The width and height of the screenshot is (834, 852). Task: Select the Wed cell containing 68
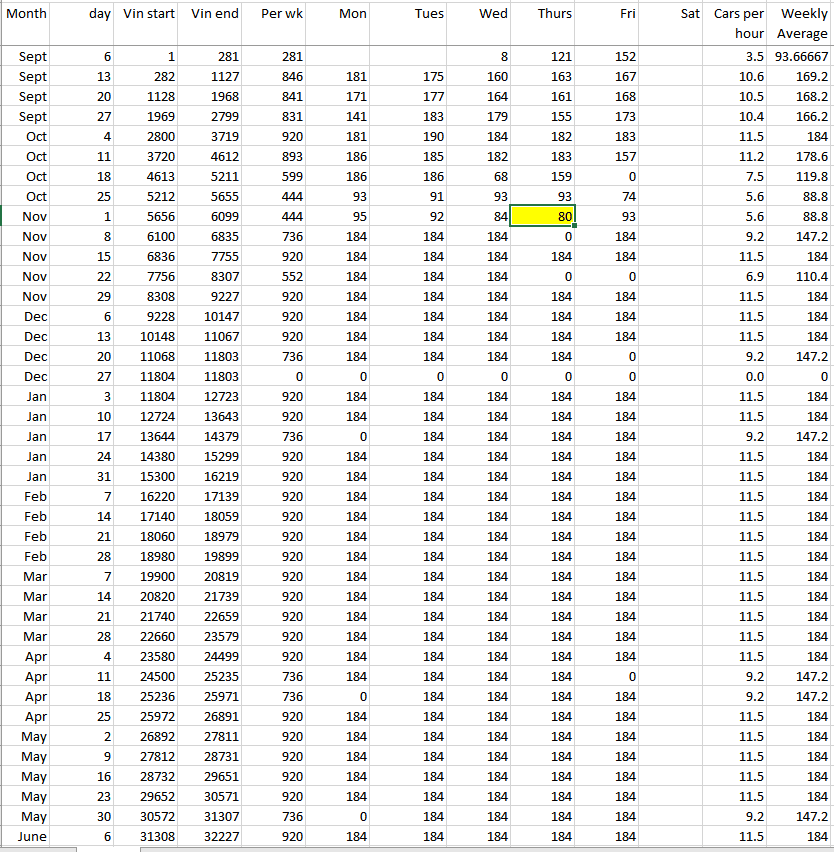click(478, 177)
